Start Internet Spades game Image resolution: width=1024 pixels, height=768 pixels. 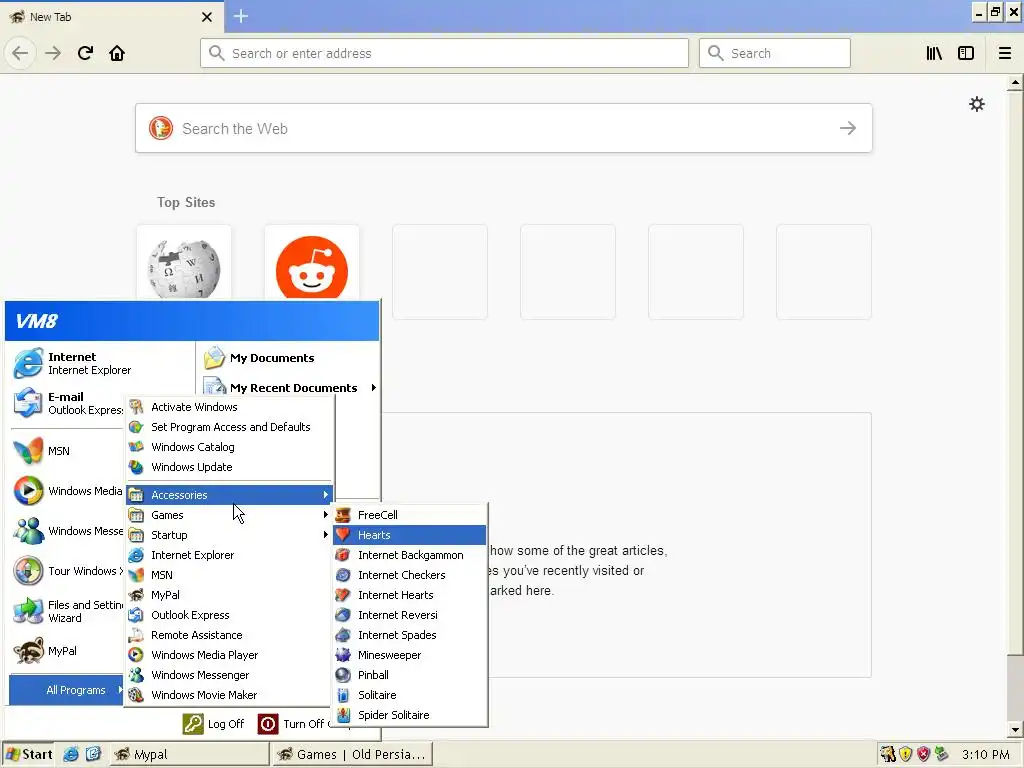click(410, 635)
